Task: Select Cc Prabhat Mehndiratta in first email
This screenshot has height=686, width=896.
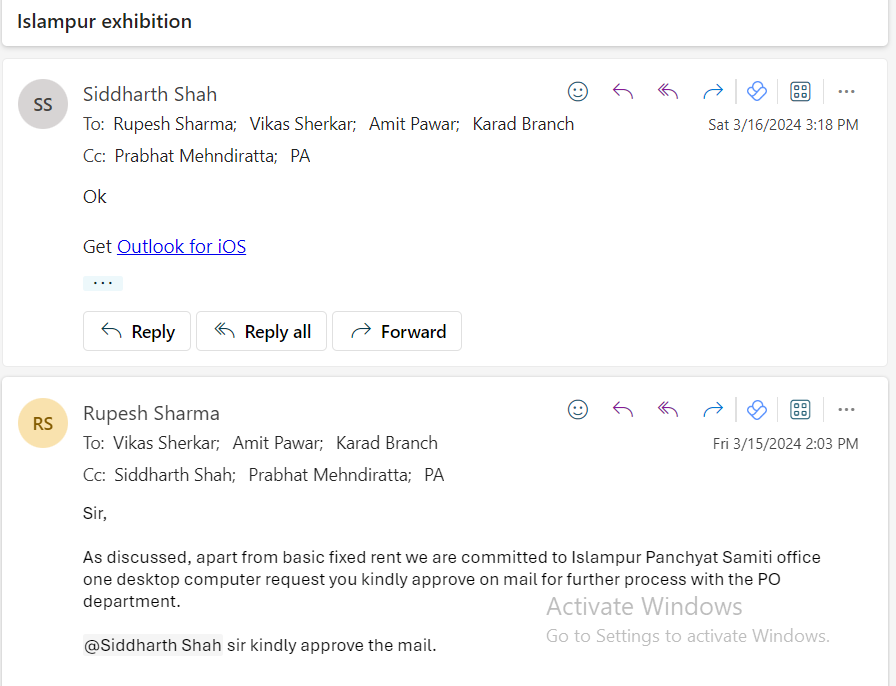Action: pos(196,156)
